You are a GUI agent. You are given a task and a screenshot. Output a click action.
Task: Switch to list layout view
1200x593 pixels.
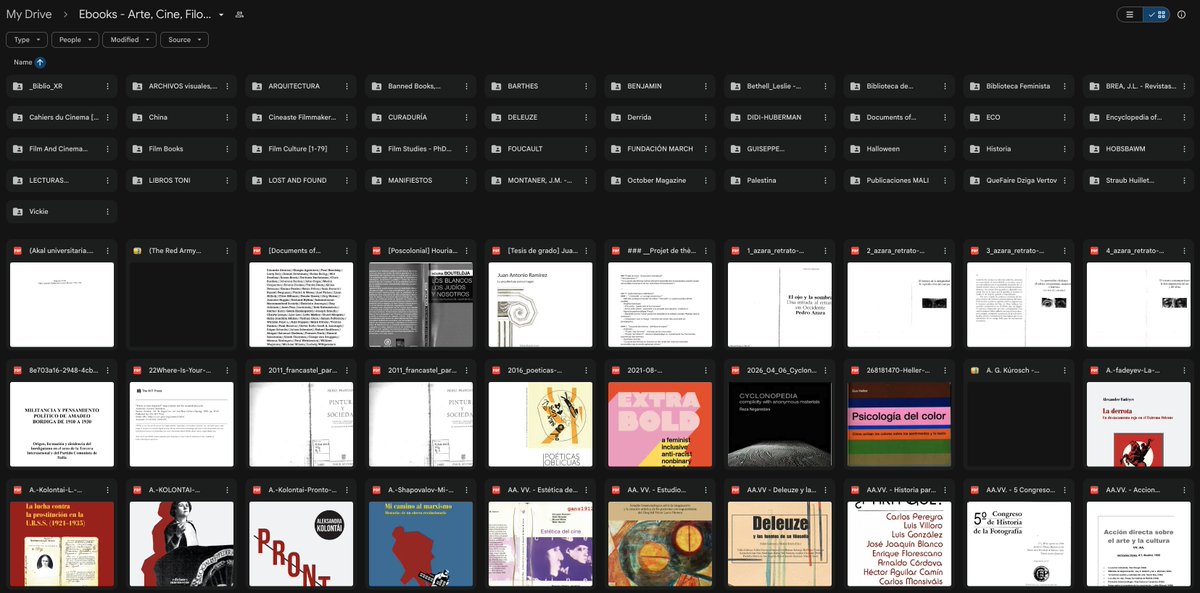point(1130,15)
